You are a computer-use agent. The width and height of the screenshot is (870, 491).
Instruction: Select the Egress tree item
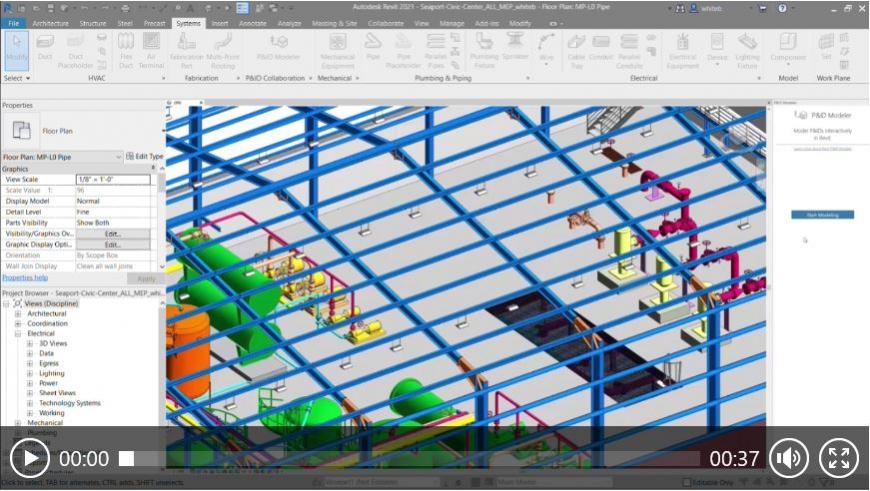(x=49, y=363)
